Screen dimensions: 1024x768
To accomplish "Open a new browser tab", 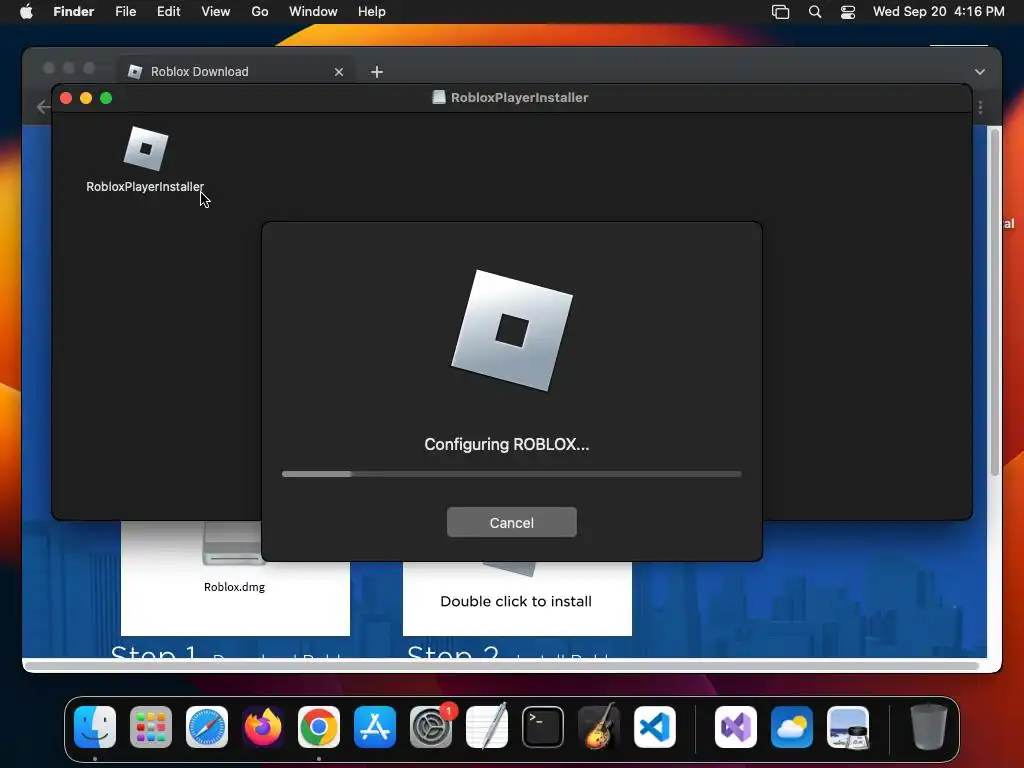I will tap(377, 72).
